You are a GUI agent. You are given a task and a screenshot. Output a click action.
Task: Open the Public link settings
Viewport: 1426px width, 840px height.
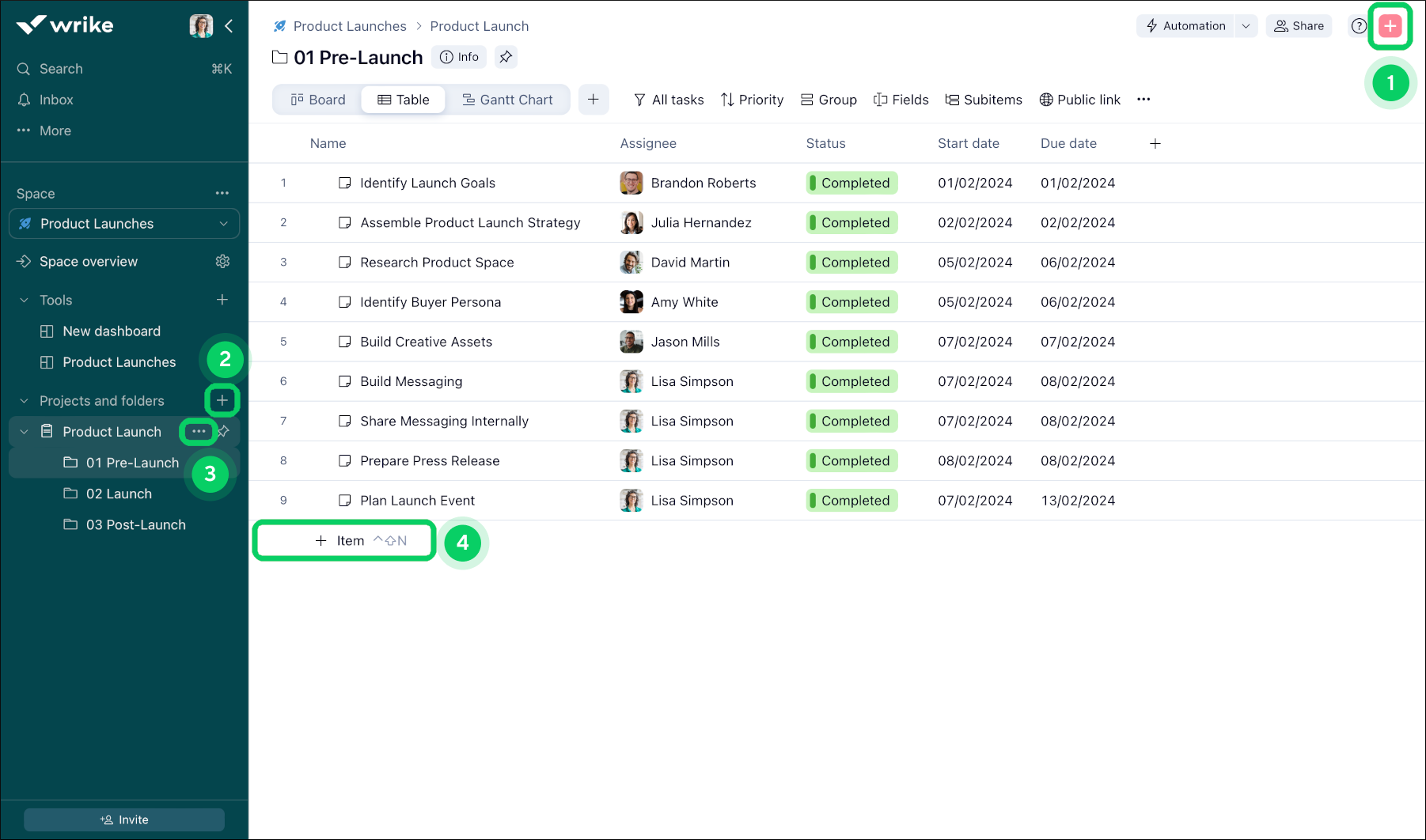[1079, 100]
